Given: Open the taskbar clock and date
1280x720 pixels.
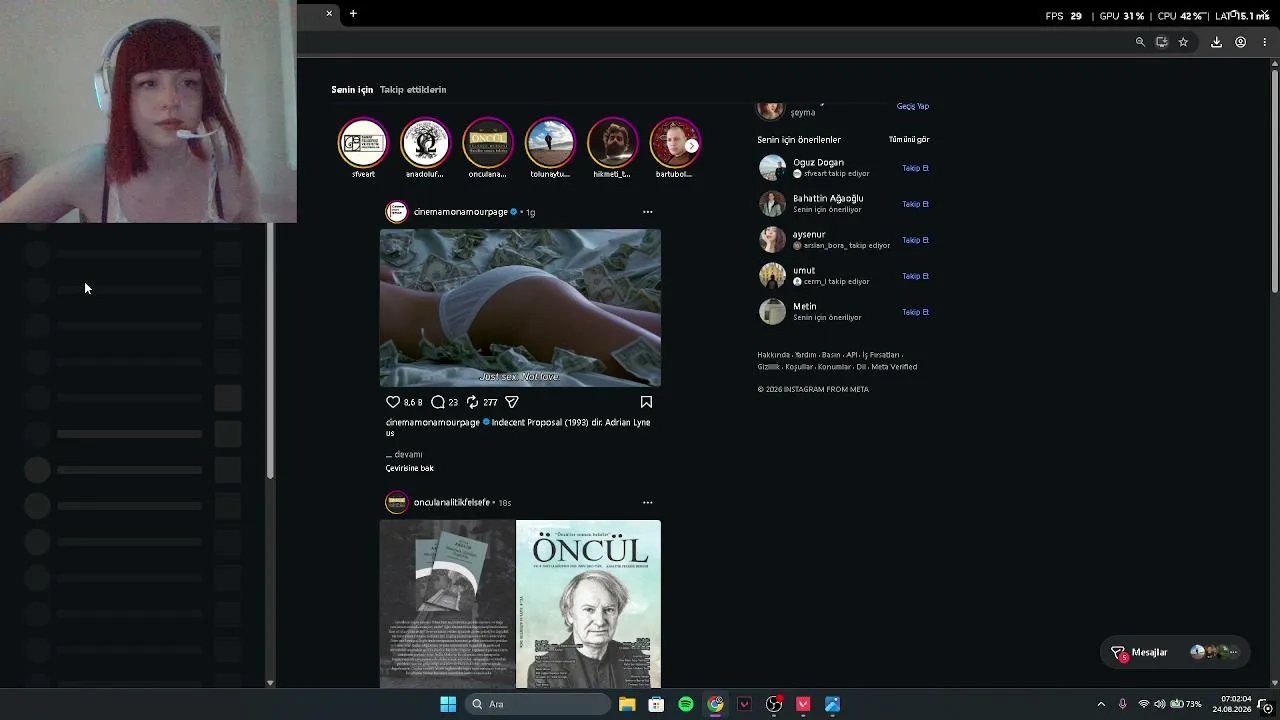Looking at the screenshot, I should click(1232, 704).
